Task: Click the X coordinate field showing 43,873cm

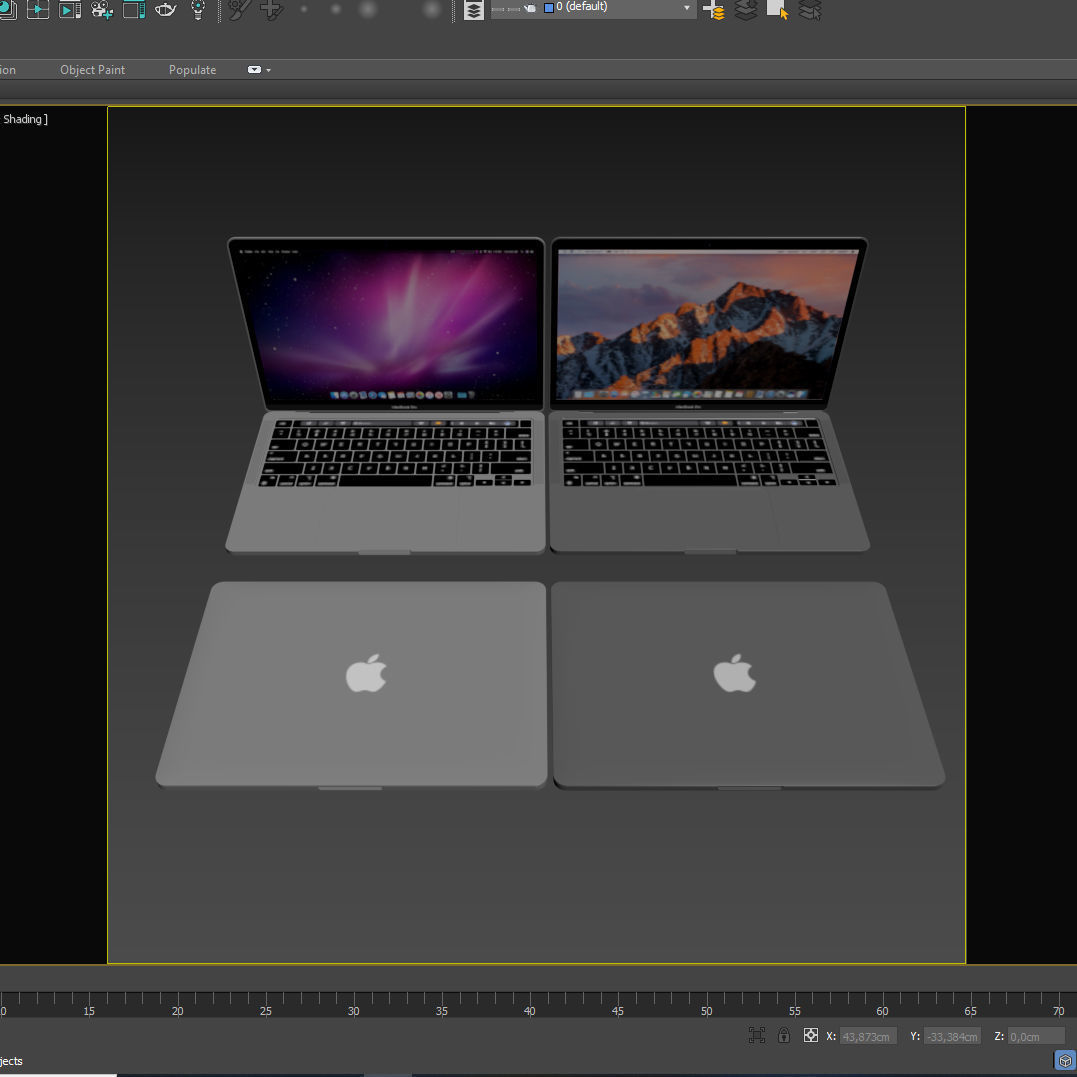Action: click(868, 1036)
